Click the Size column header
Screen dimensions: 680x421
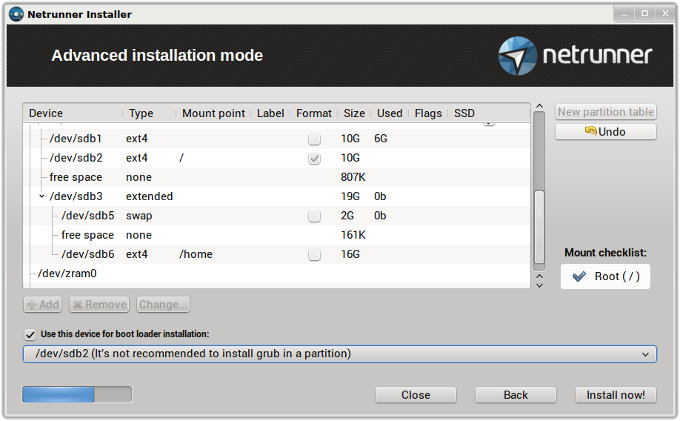coord(354,114)
